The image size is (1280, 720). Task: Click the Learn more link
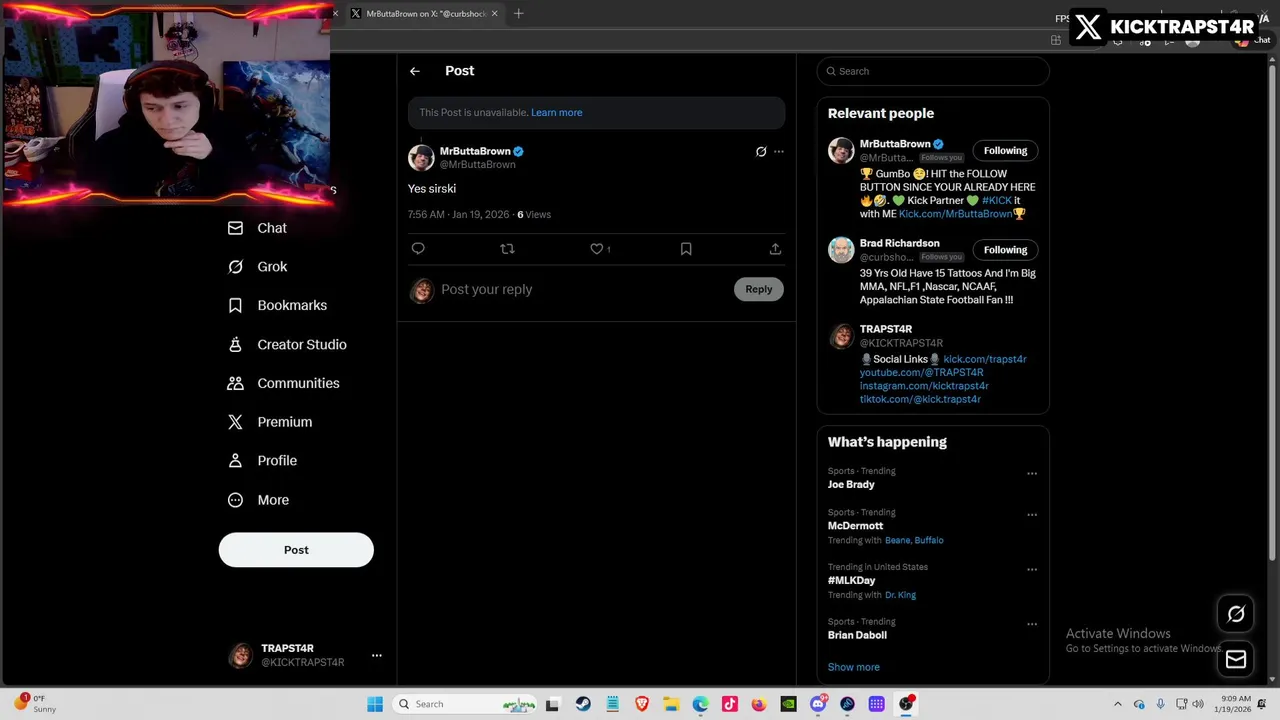(556, 113)
